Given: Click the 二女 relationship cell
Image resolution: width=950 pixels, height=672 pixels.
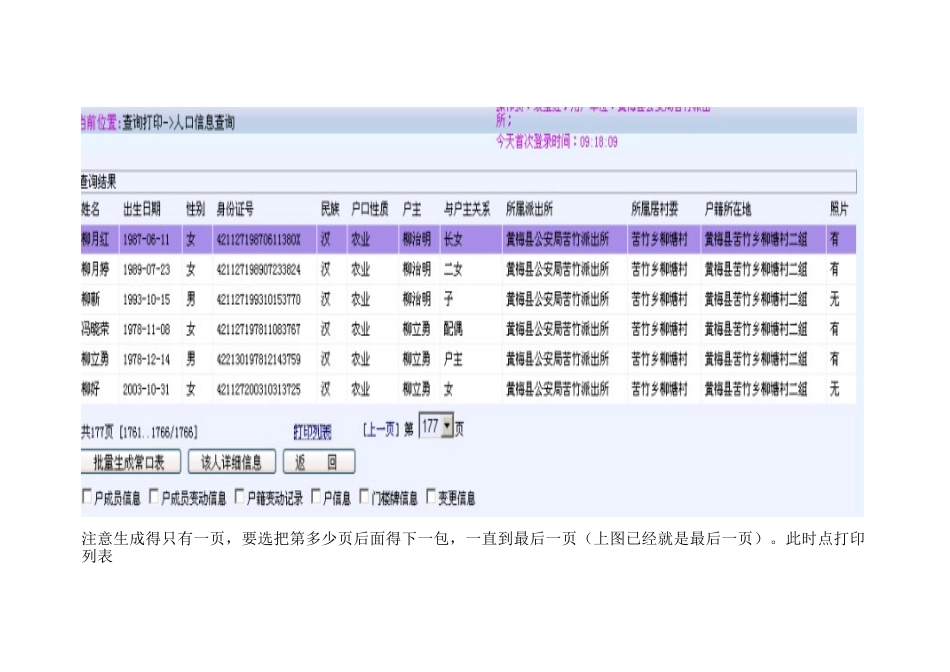Looking at the screenshot, I should pyautogui.click(x=453, y=269).
